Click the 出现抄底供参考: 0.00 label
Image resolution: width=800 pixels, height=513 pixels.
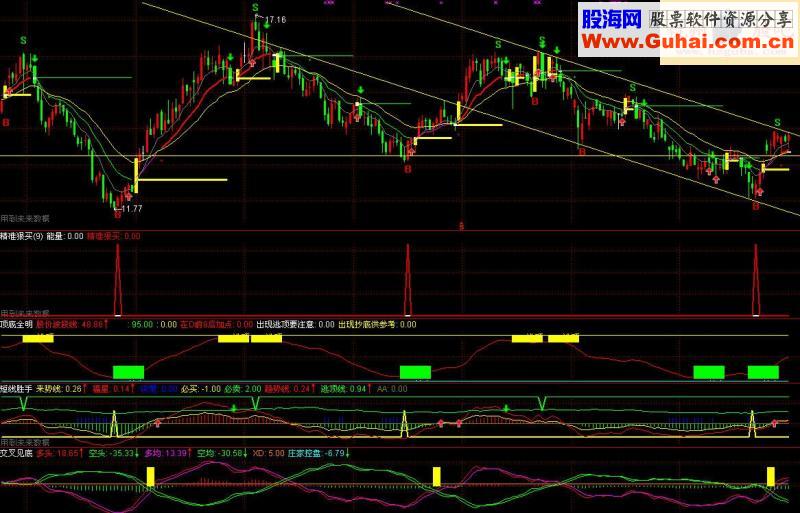click(x=377, y=324)
